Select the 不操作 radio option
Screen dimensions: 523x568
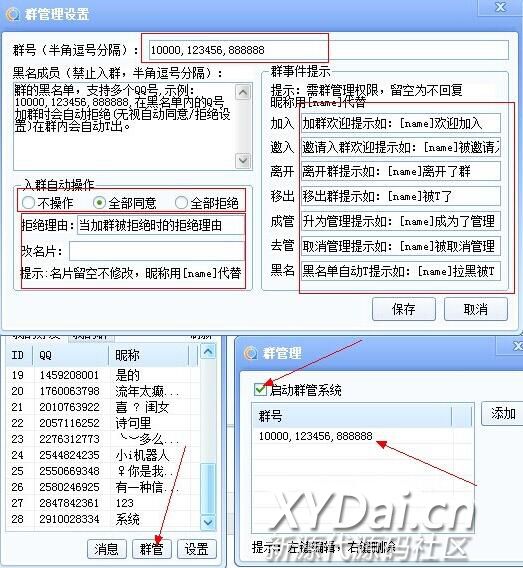tap(28, 202)
